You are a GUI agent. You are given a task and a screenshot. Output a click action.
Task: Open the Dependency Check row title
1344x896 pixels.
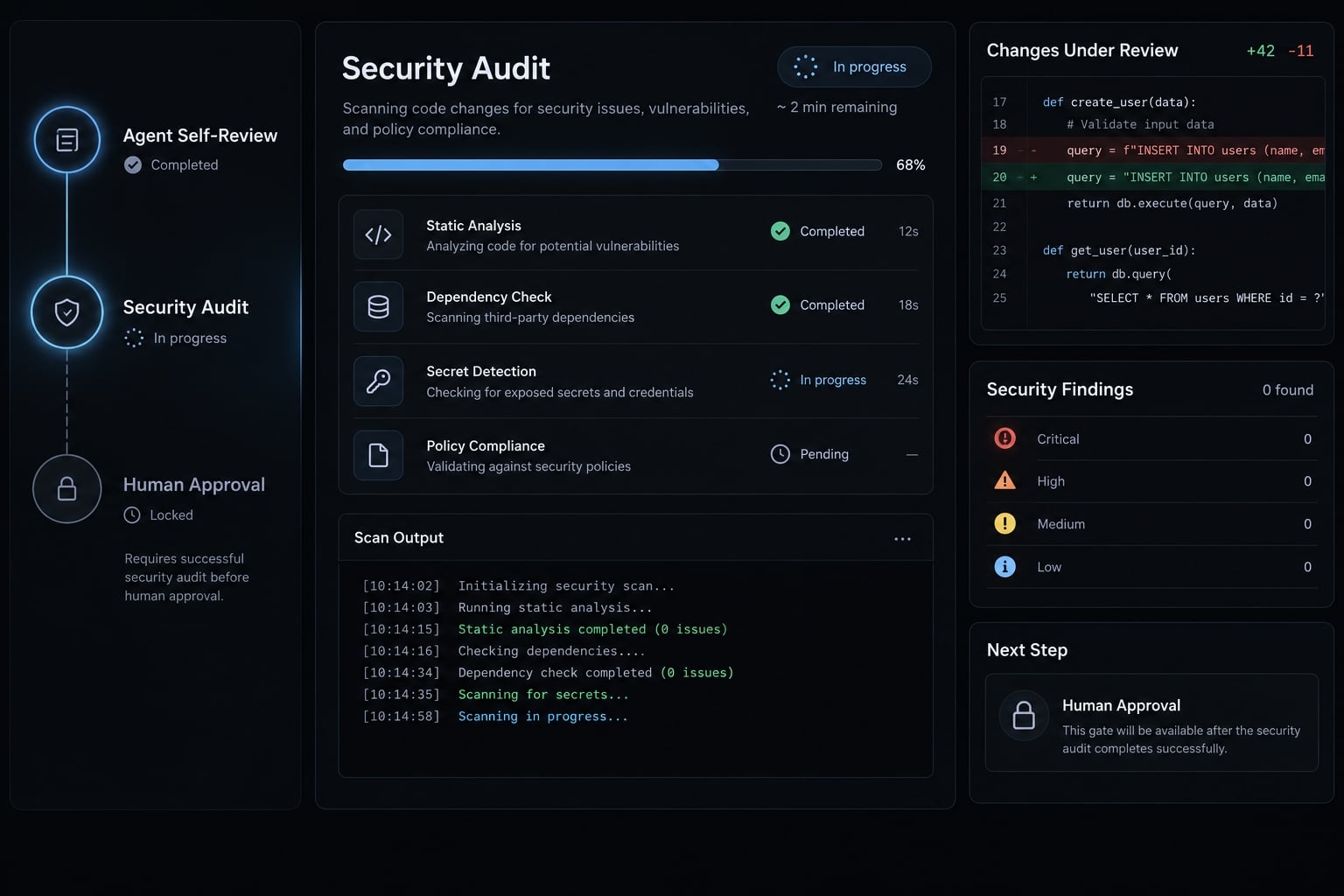click(489, 297)
